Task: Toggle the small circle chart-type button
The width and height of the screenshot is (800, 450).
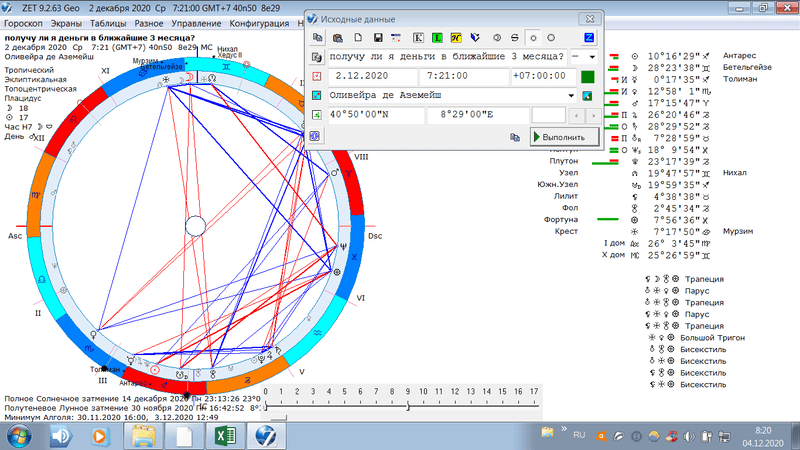Action: [x=531, y=37]
